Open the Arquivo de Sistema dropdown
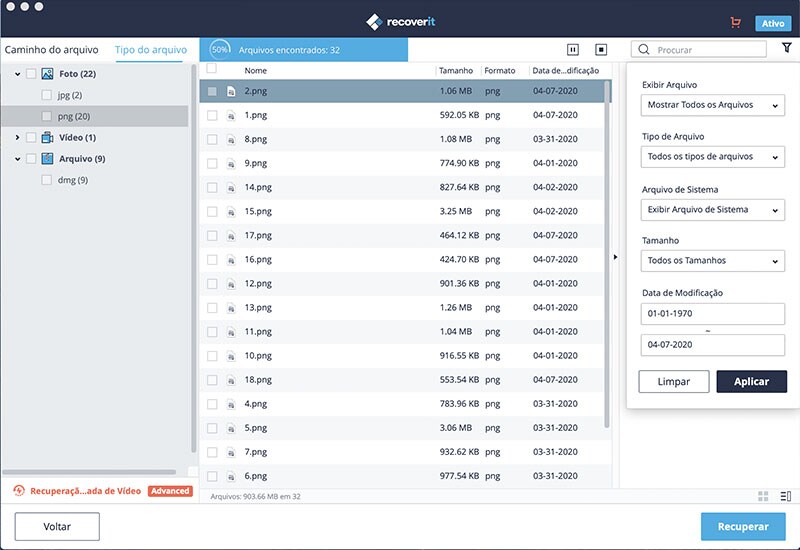Viewport: 800px width, 550px height. tap(713, 210)
